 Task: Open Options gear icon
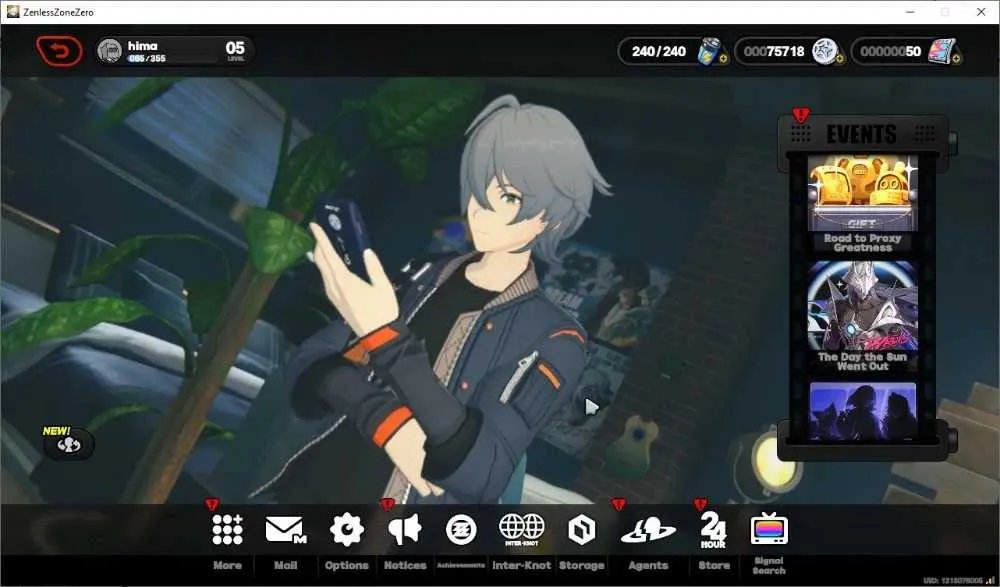click(346, 530)
